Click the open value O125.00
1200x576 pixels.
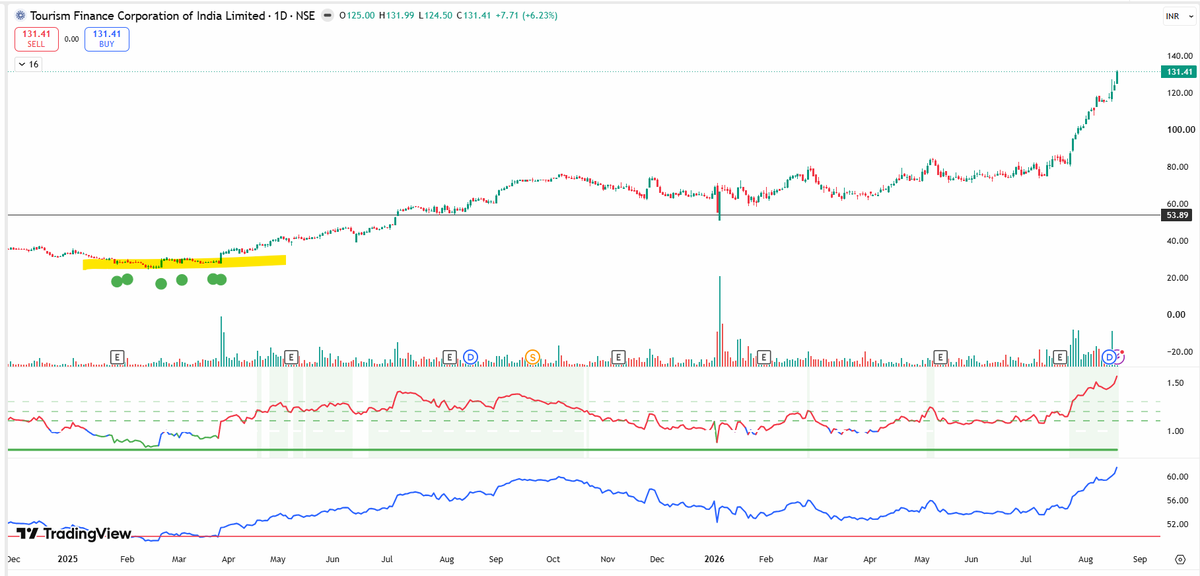click(x=359, y=16)
